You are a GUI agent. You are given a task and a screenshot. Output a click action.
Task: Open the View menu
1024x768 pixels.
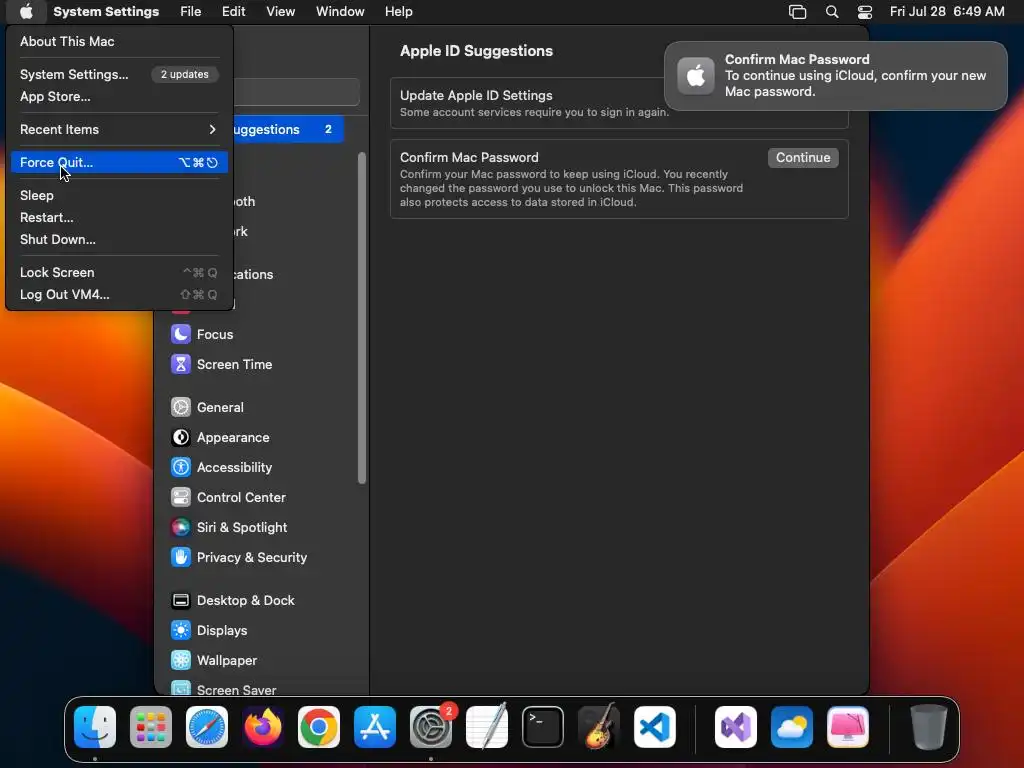tap(281, 12)
